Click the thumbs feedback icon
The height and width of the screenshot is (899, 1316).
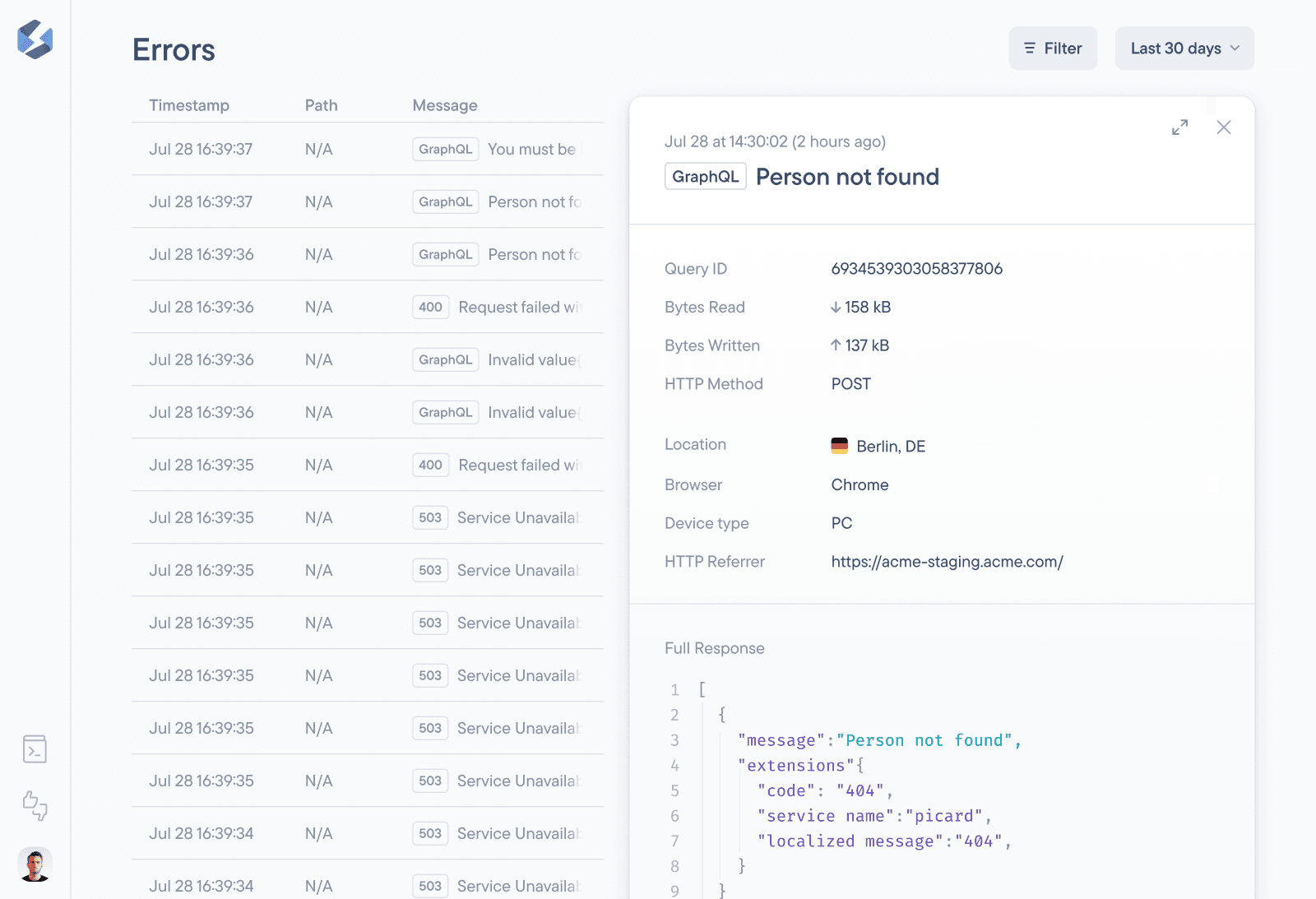[35, 805]
